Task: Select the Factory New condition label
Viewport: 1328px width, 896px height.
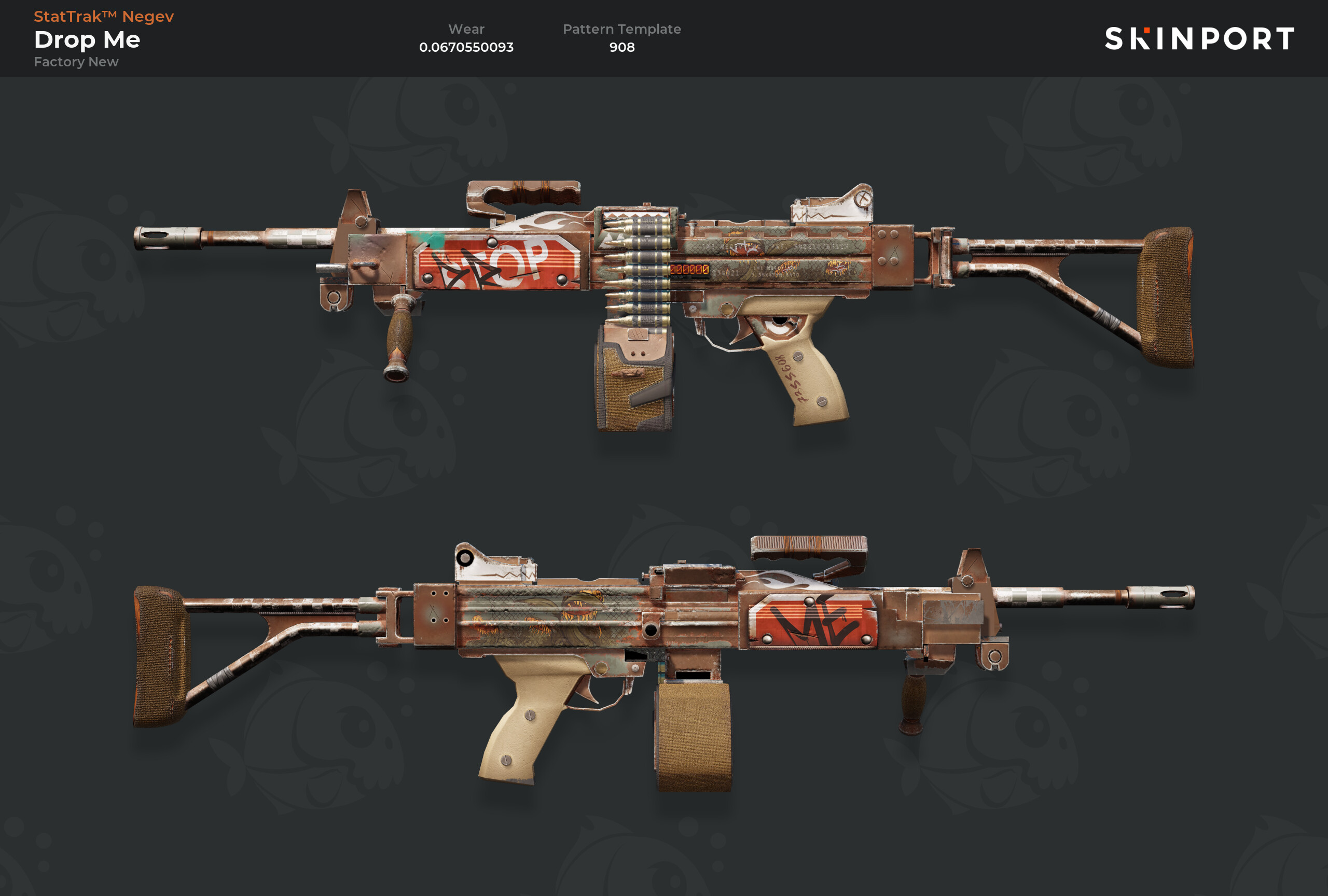Action: pos(76,62)
